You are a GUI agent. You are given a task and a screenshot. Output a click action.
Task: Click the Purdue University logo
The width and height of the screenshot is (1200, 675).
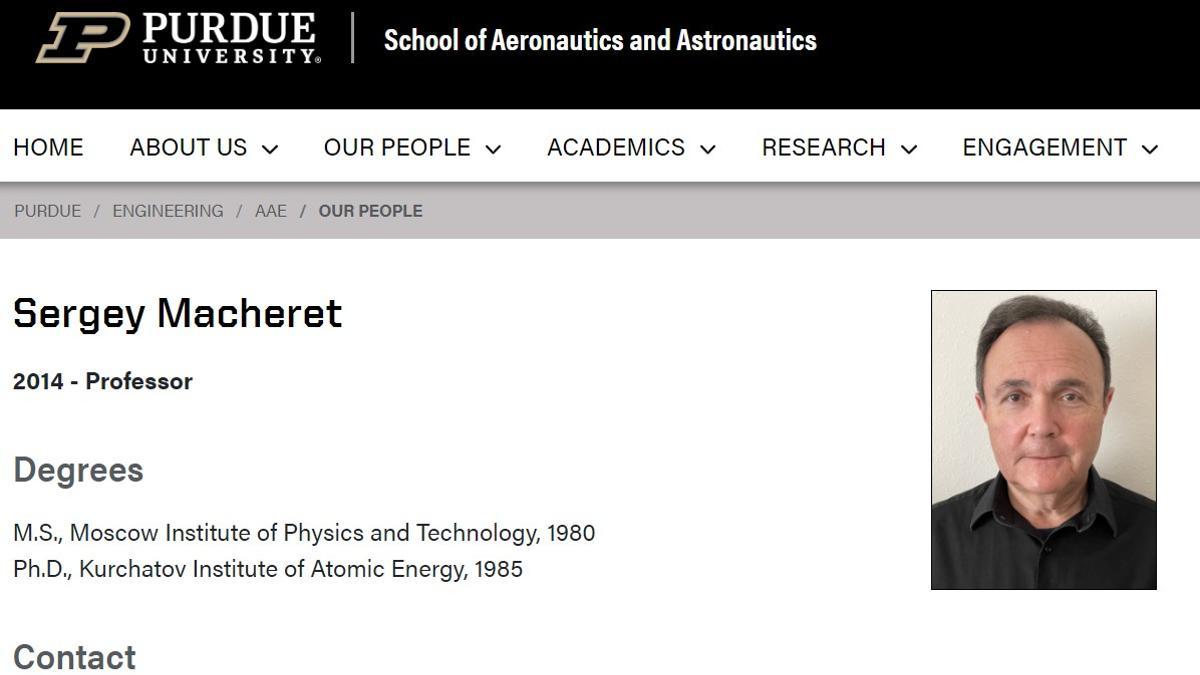178,39
